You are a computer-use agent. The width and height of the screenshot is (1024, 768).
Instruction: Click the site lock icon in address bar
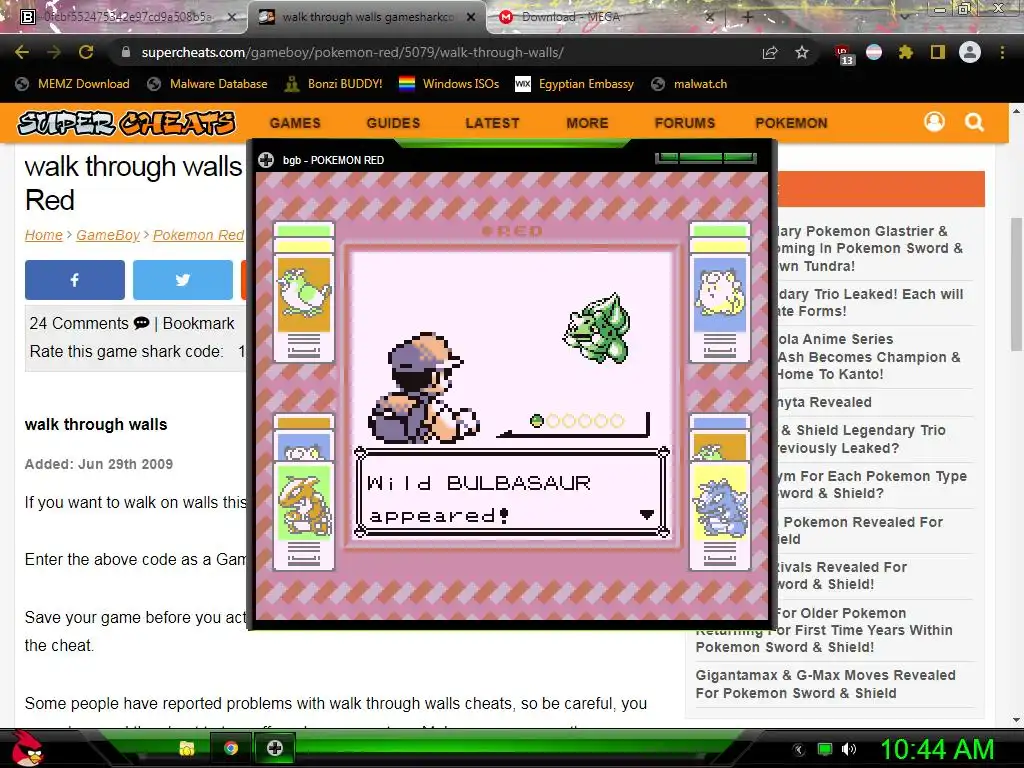point(126,52)
